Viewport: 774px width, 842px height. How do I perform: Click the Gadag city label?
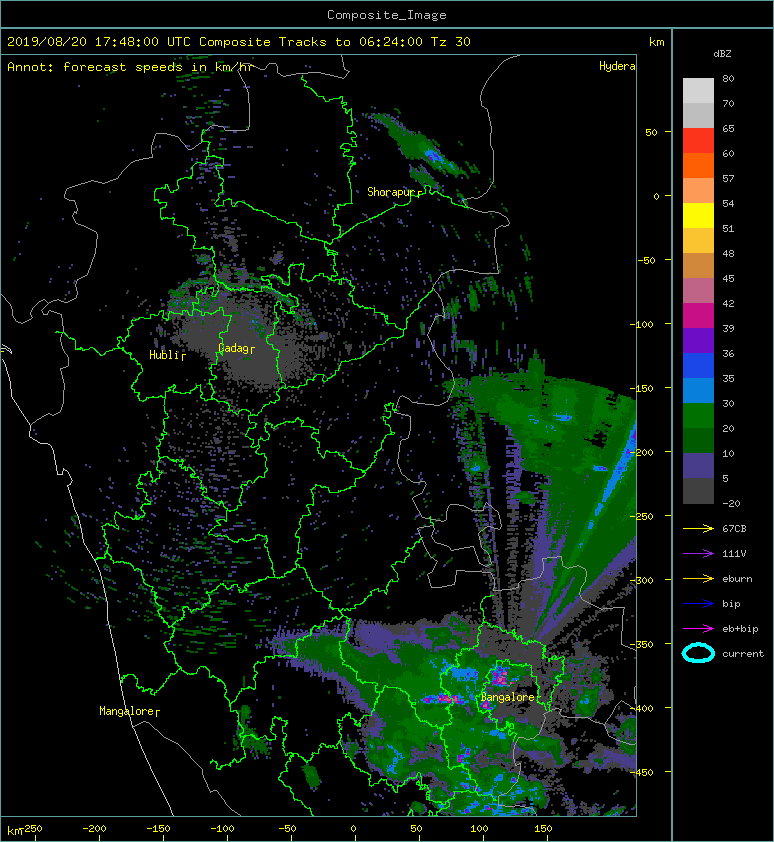pyautogui.click(x=234, y=349)
